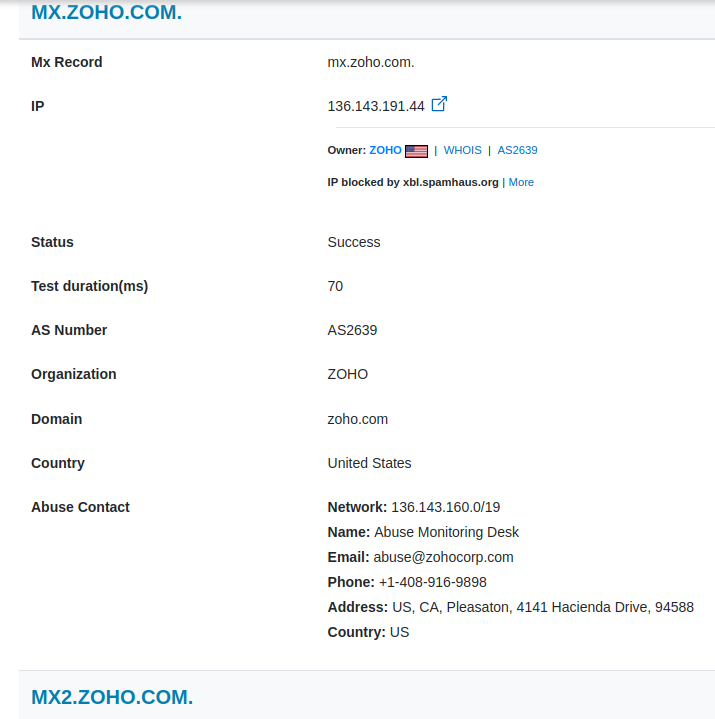Click the Mx Record label
The image size is (715, 719).
pos(67,62)
